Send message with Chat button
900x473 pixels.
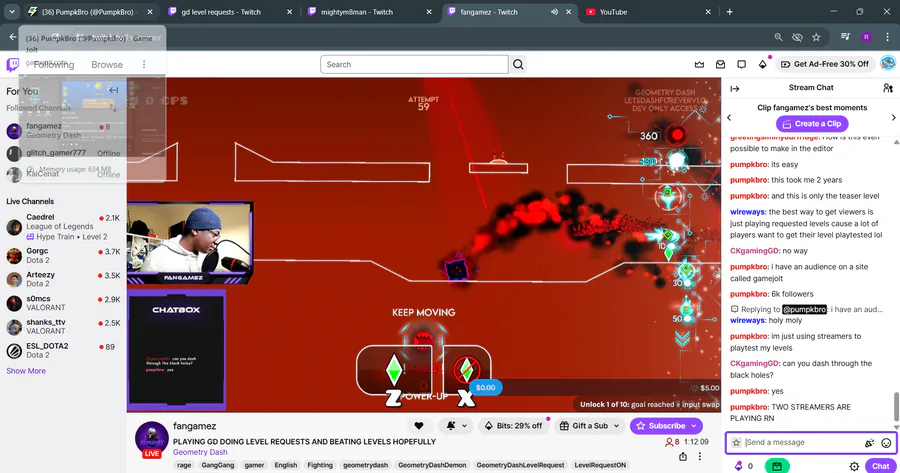880,466
